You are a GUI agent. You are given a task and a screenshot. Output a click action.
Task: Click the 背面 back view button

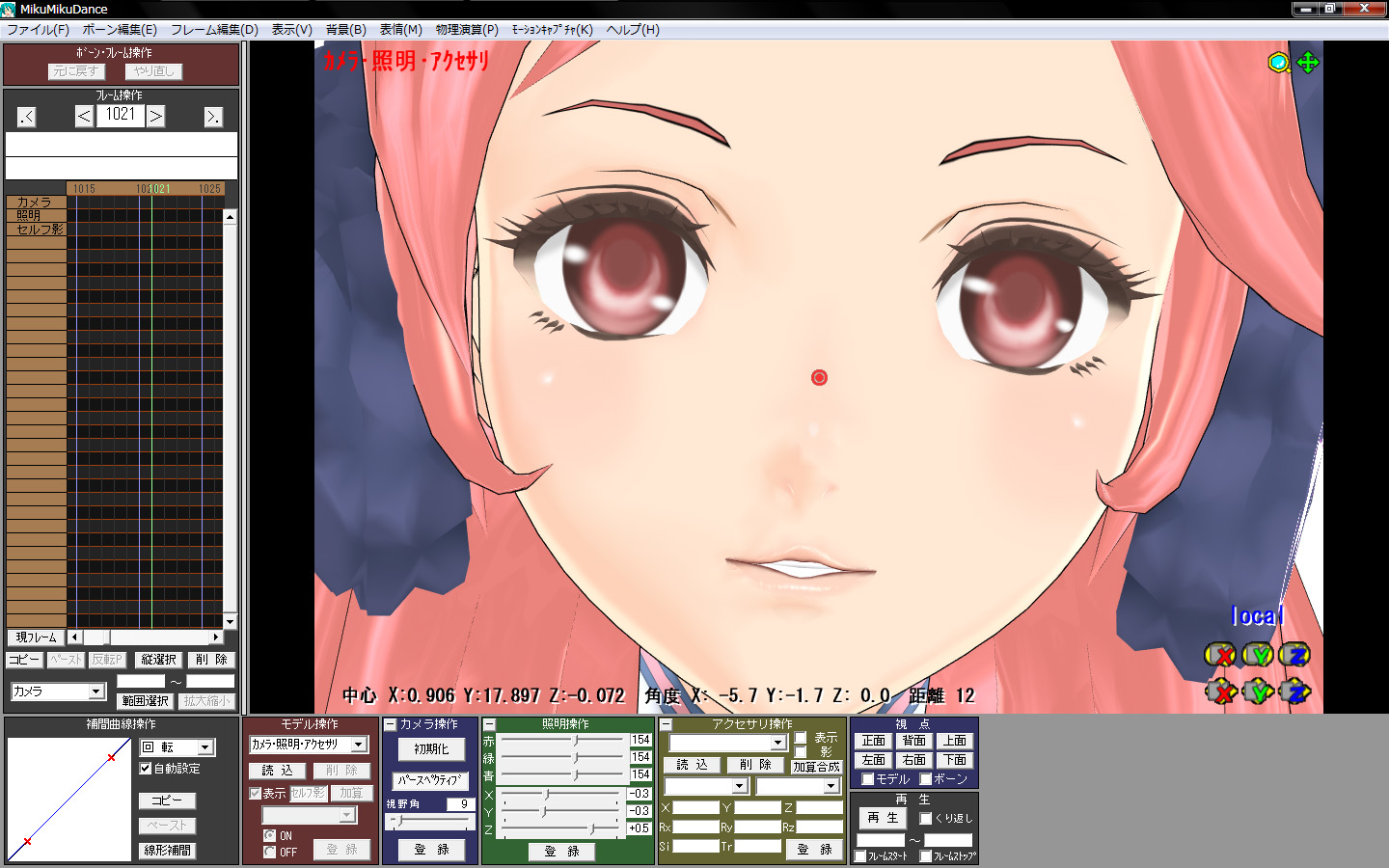[x=914, y=741]
